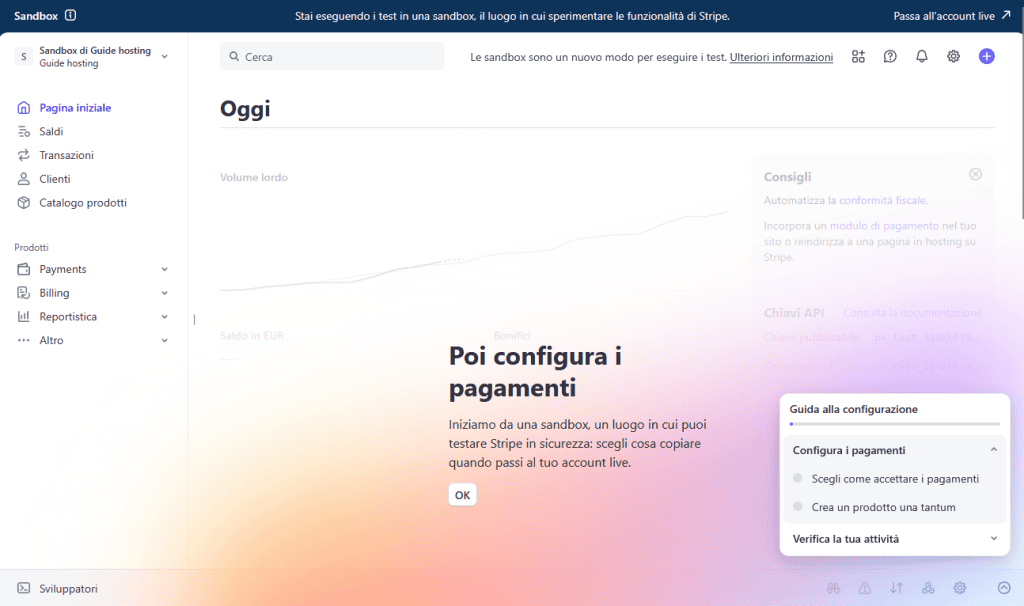The height and width of the screenshot is (606, 1024).
Task: Open the apps icon next to the search bar
Action: pyautogui.click(x=858, y=57)
